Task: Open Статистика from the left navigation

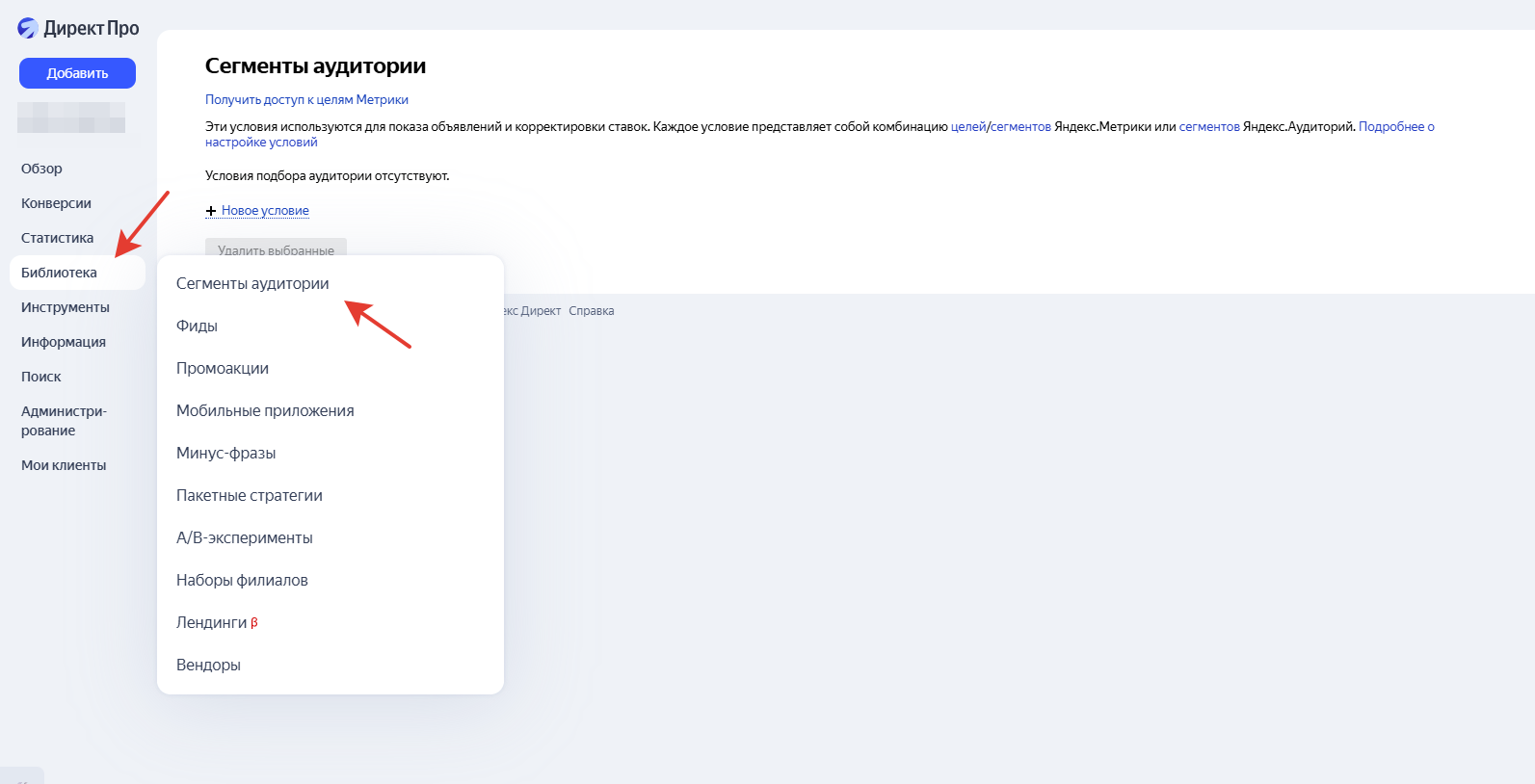Action: pos(57,238)
